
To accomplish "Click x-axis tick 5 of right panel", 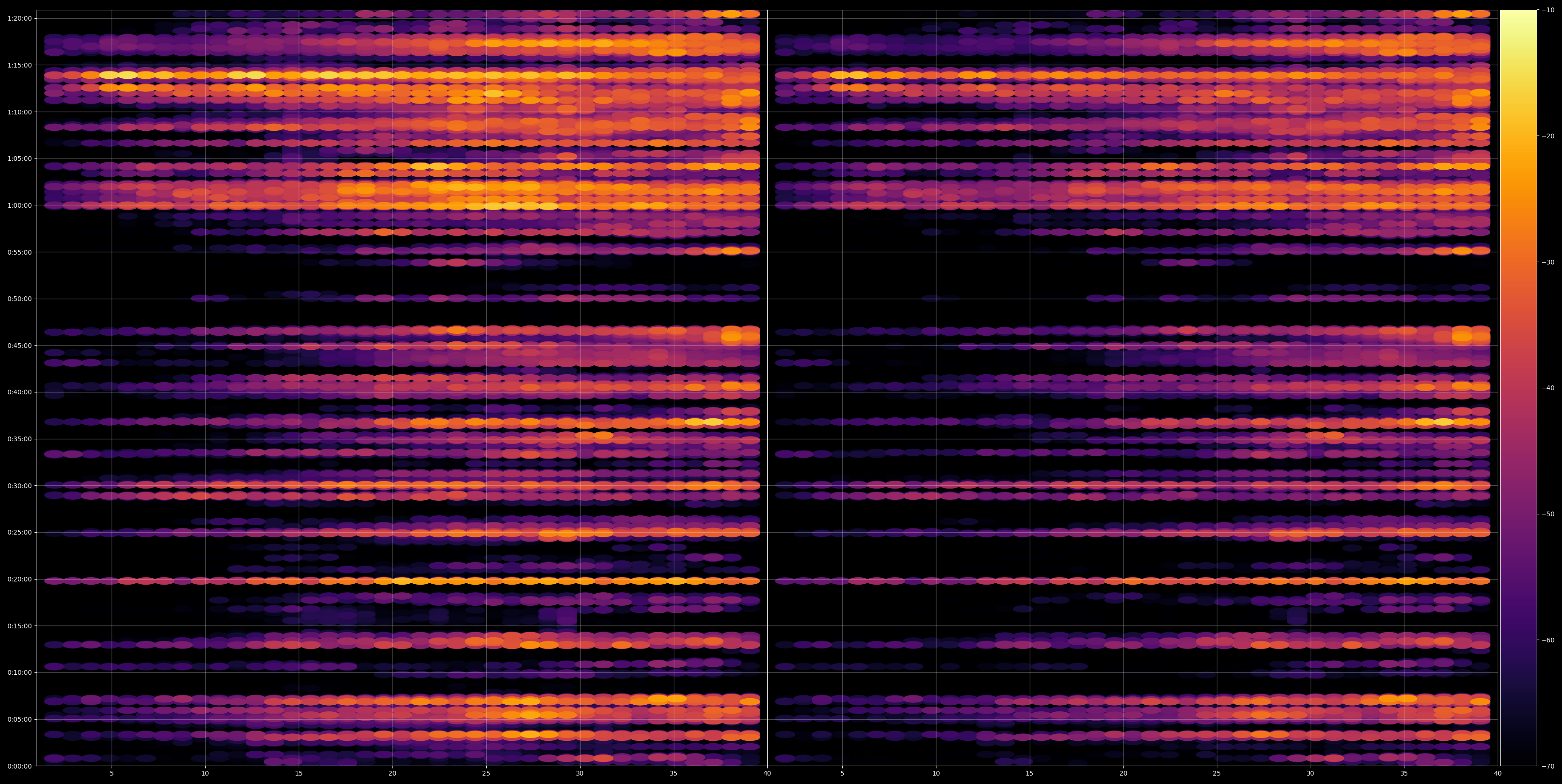I will [x=842, y=773].
